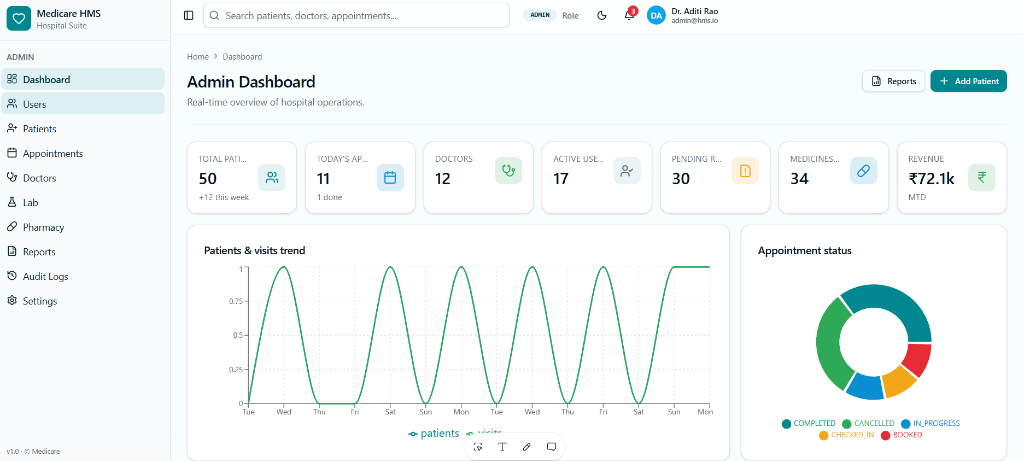This screenshot has width=1024, height=461.
Task: Open Lab in the sidebar
Action: coord(83,202)
